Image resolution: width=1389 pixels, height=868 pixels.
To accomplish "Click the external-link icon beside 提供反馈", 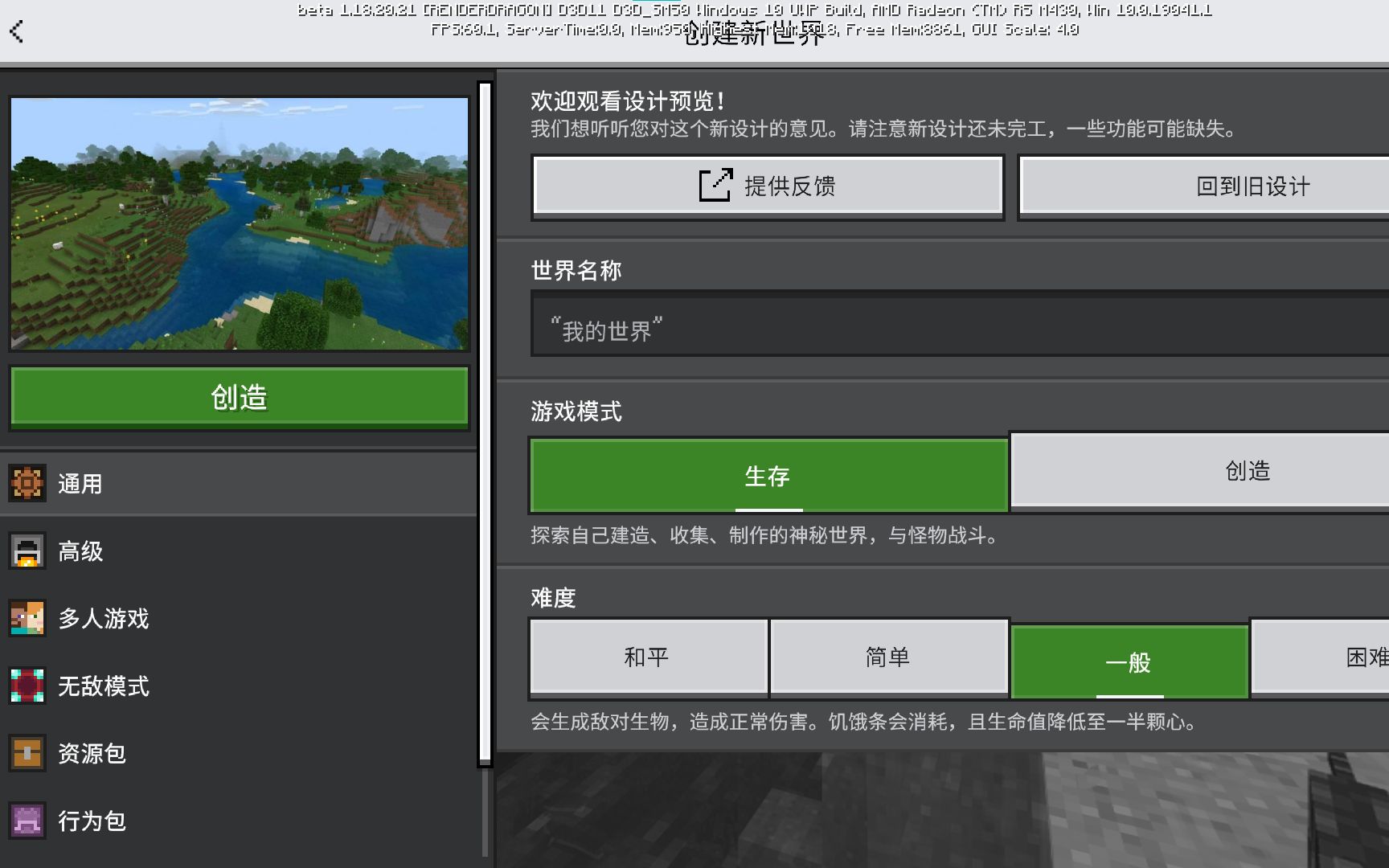I will [715, 185].
